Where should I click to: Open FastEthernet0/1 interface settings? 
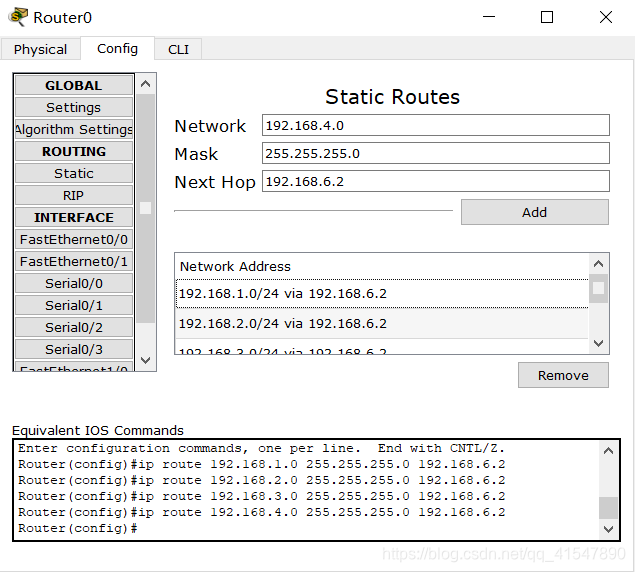pyautogui.click(x=74, y=261)
